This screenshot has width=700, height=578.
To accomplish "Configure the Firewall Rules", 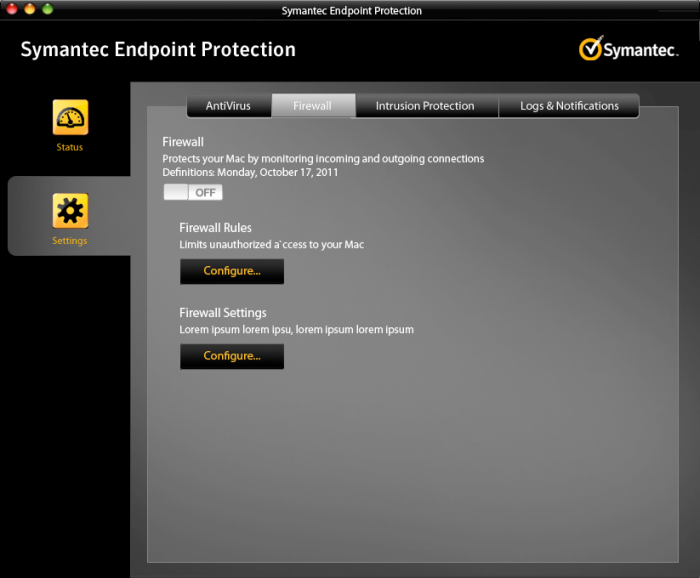I will tap(232, 271).
